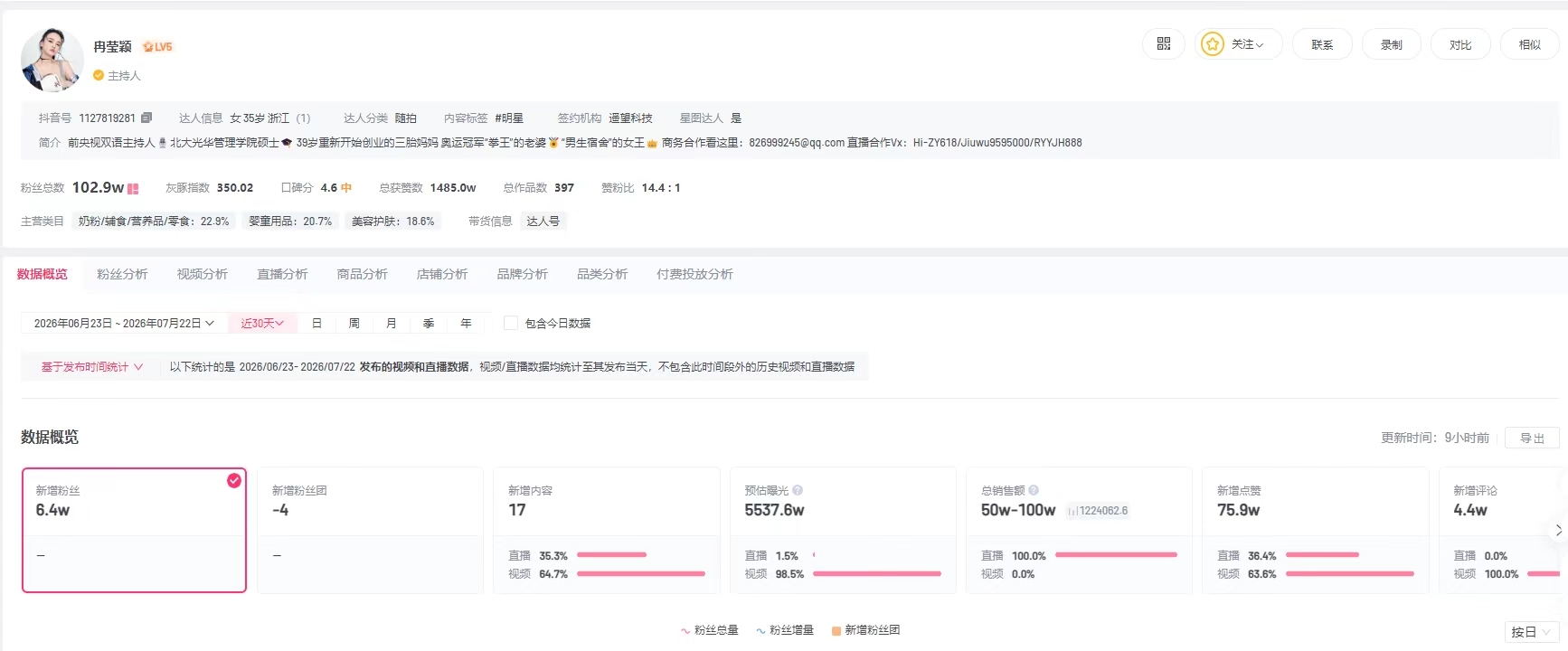
Task: Switch to the 粉丝分析 tab
Action: (122, 274)
